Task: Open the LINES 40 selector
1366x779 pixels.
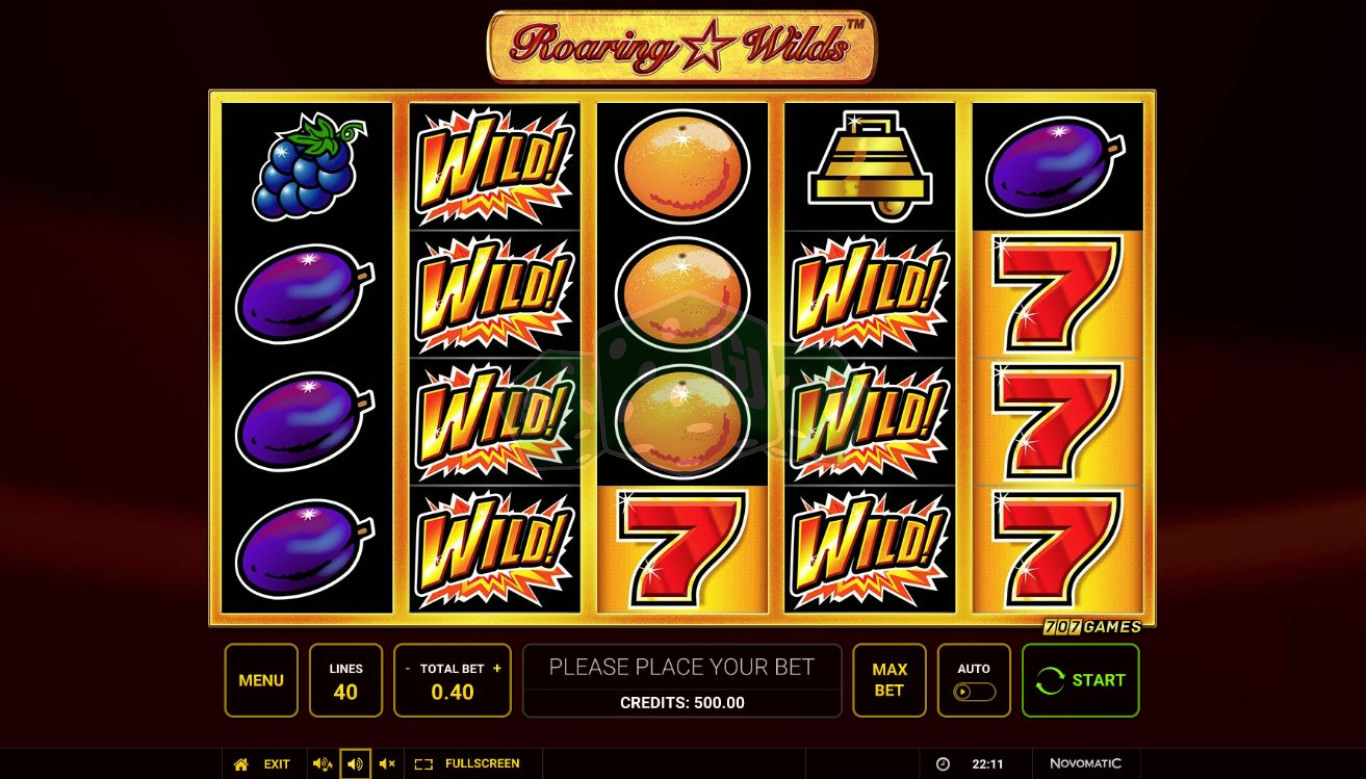Action: click(x=346, y=680)
